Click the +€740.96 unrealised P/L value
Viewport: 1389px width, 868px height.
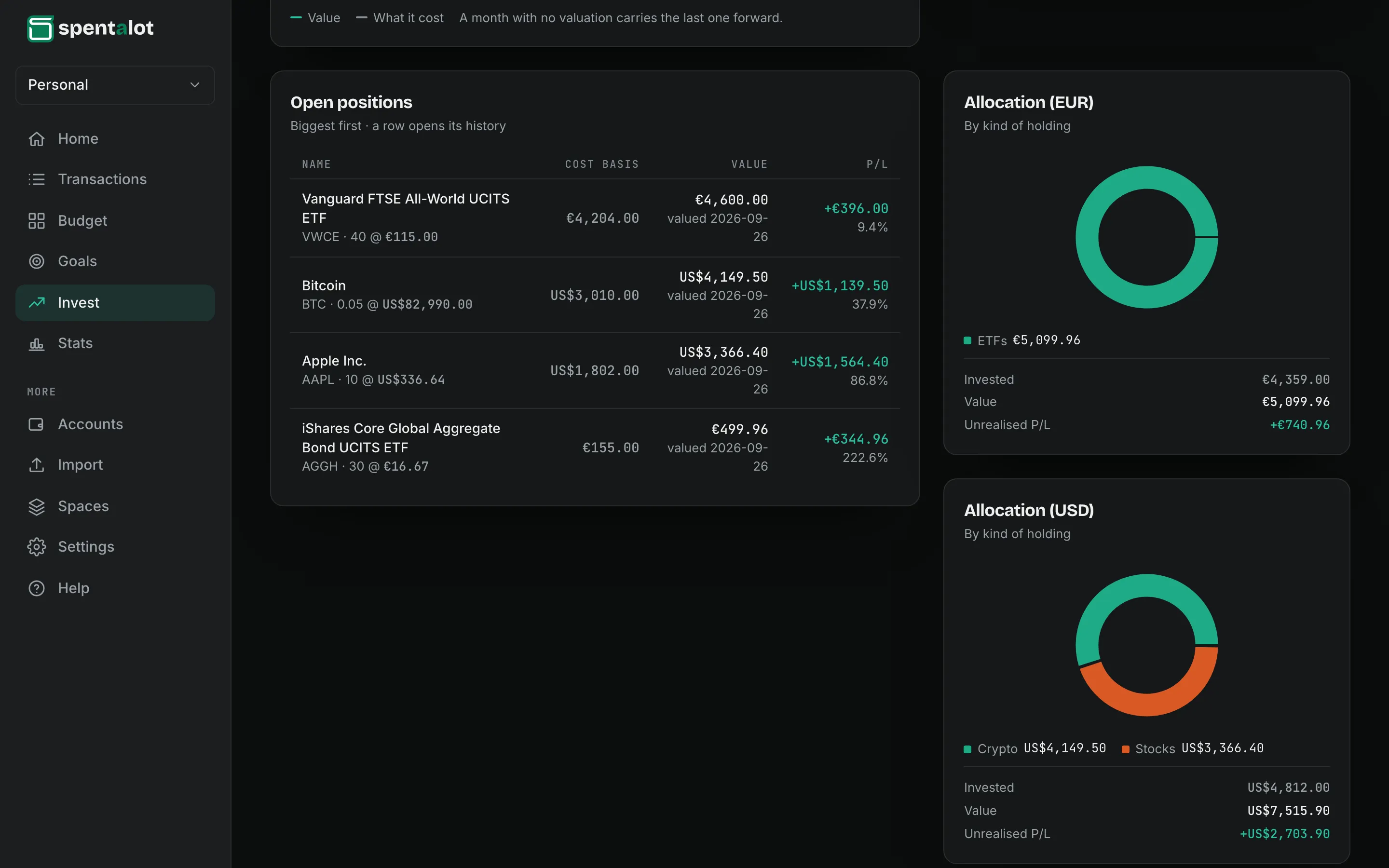pyautogui.click(x=1299, y=425)
